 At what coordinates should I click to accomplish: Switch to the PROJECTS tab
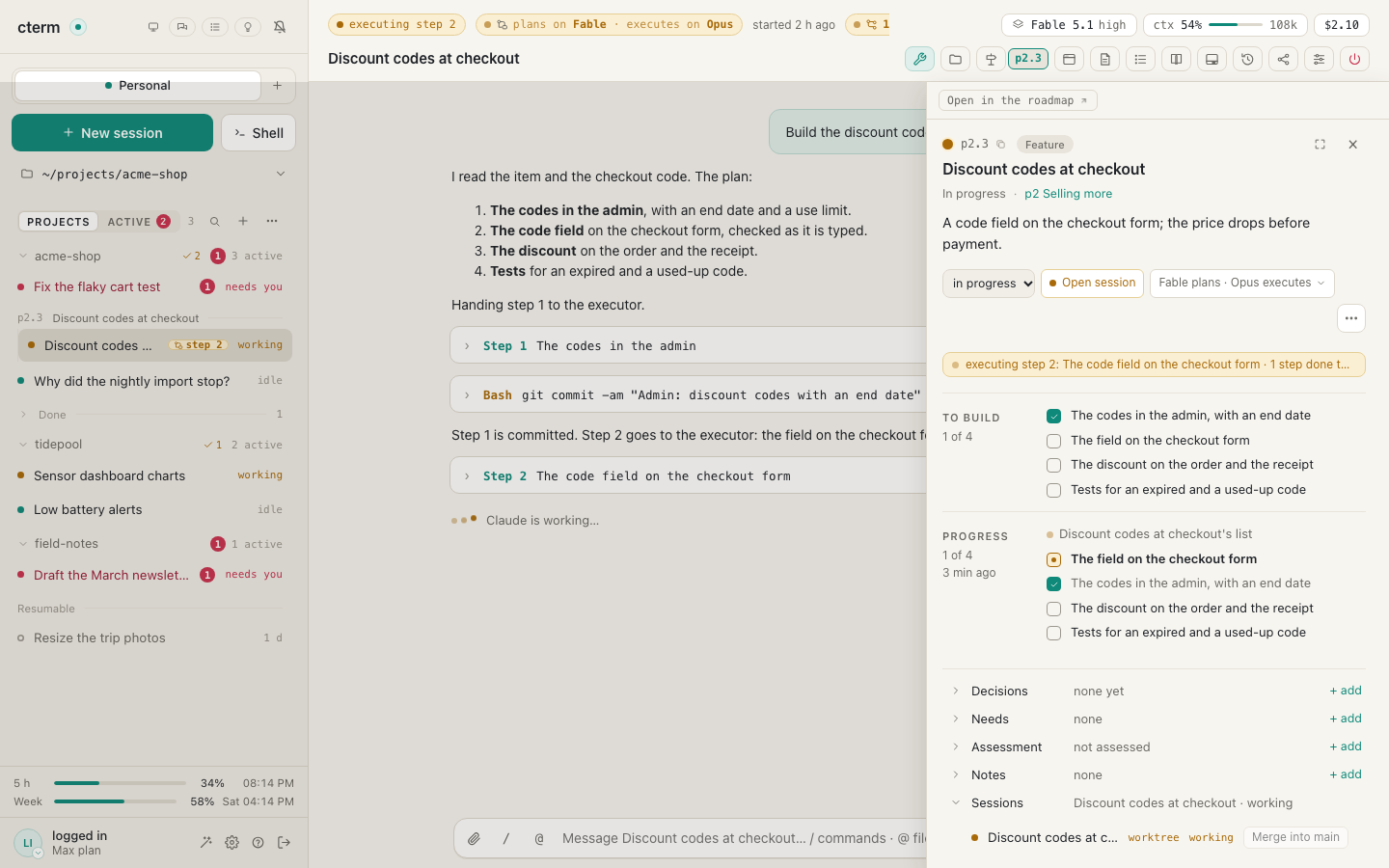click(58, 222)
